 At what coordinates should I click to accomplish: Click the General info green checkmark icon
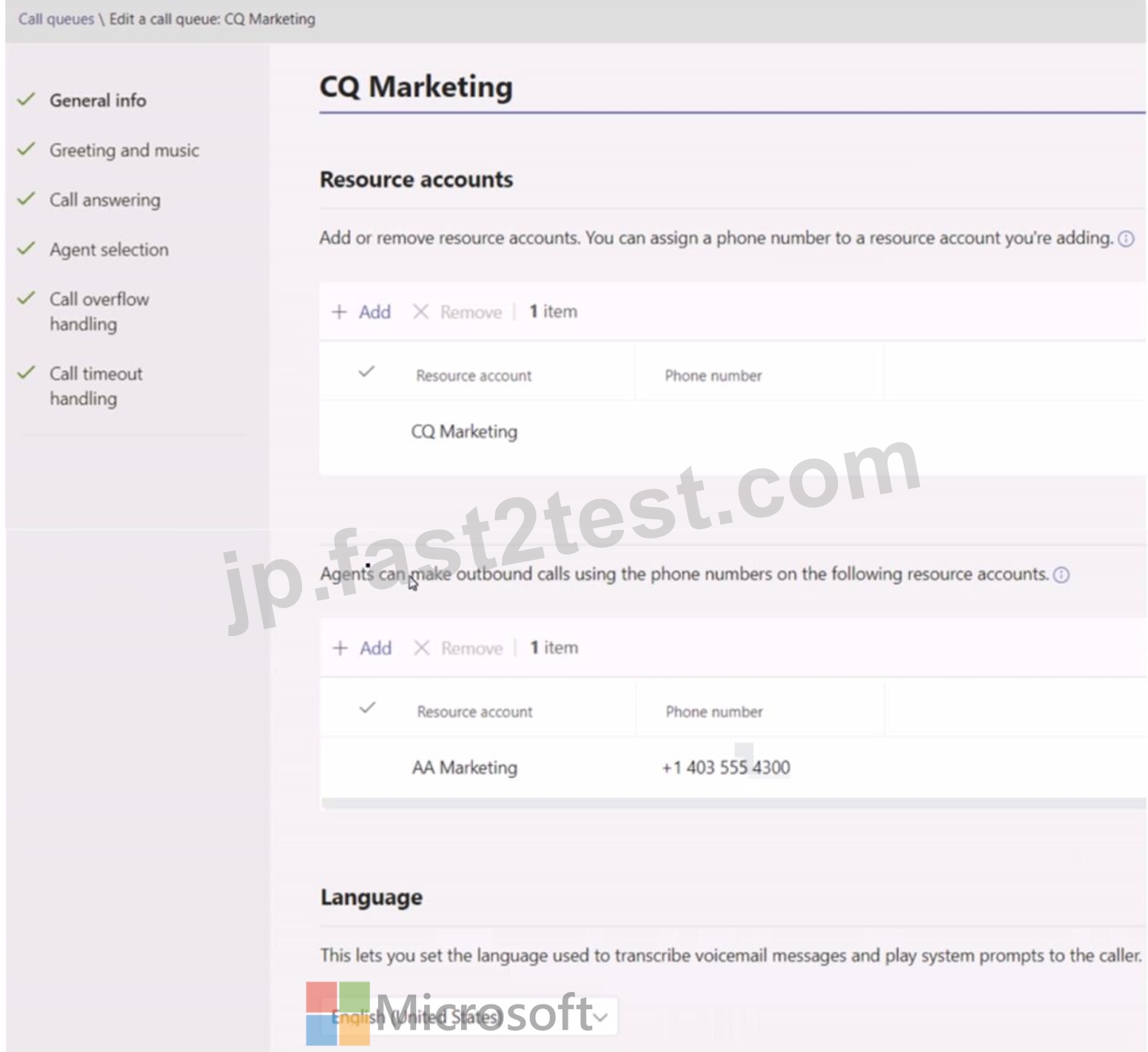click(x=27, y=98)
